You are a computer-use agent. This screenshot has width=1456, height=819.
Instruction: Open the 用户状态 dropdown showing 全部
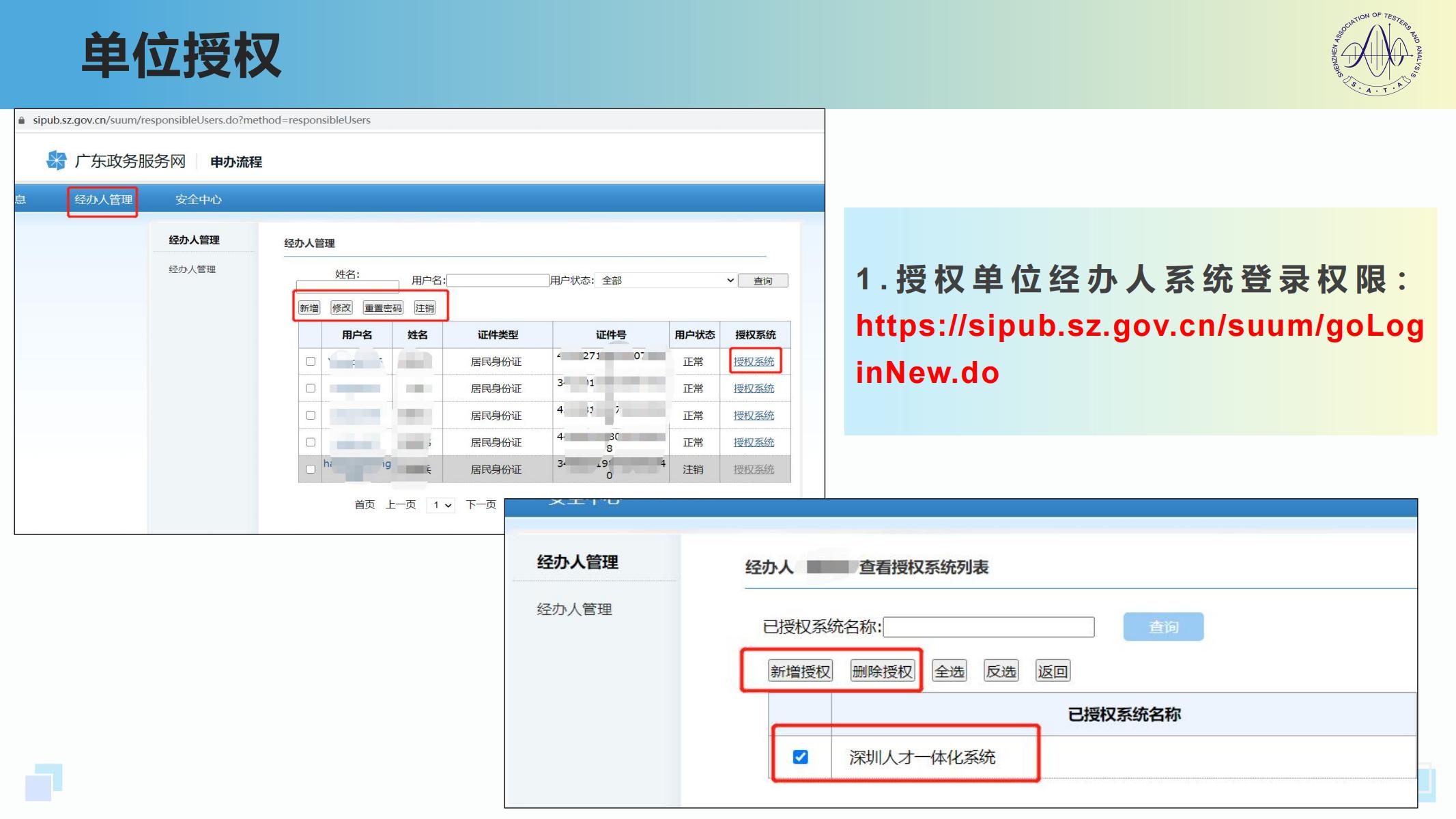(667, 281)
